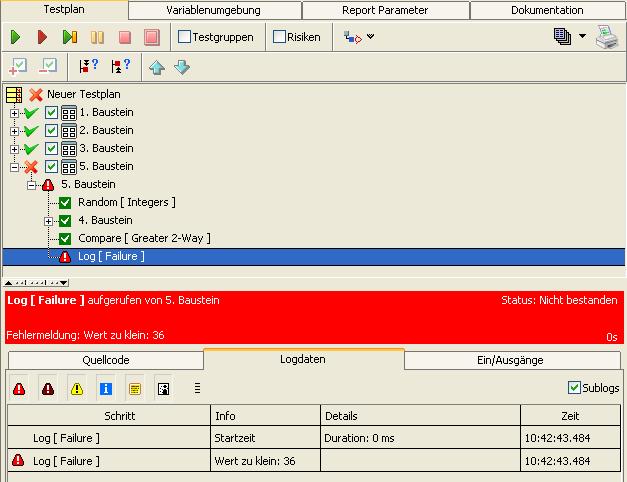Image resolution: width=627 pixels, height=482 pixels.
Task: Enable the Risiken checkbox
Action: click(x=280, y=37)
